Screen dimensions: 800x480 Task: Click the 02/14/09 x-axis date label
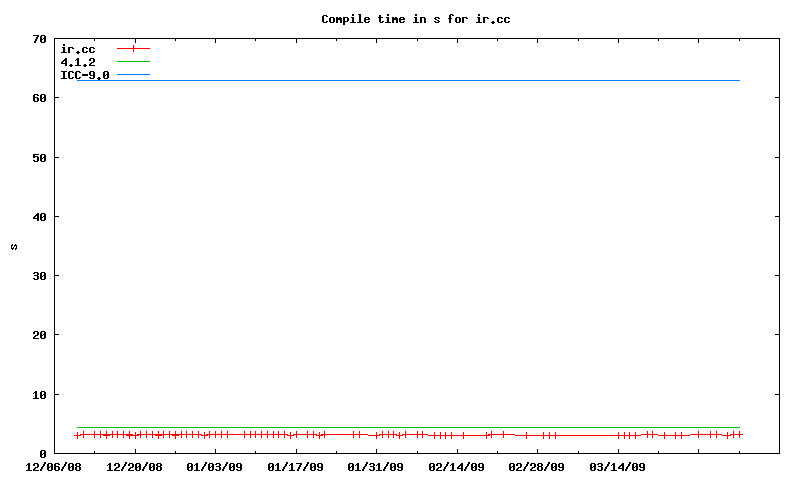pyautogui.click(x=456, y=466)
